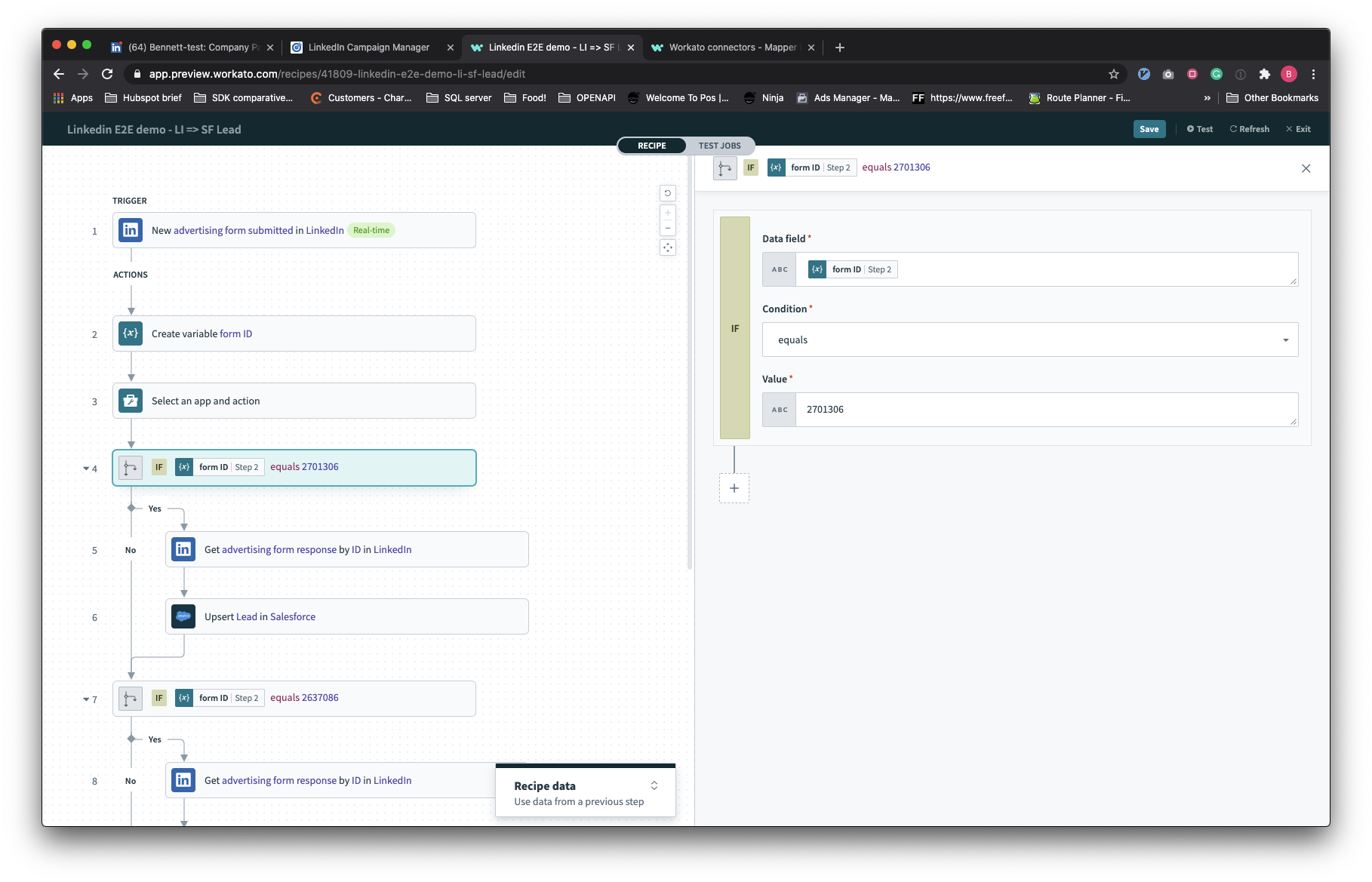Click the form ID Step 2 pill in Data field
The width and height of the screenshot is (1372, 882).
pos(851,269)
